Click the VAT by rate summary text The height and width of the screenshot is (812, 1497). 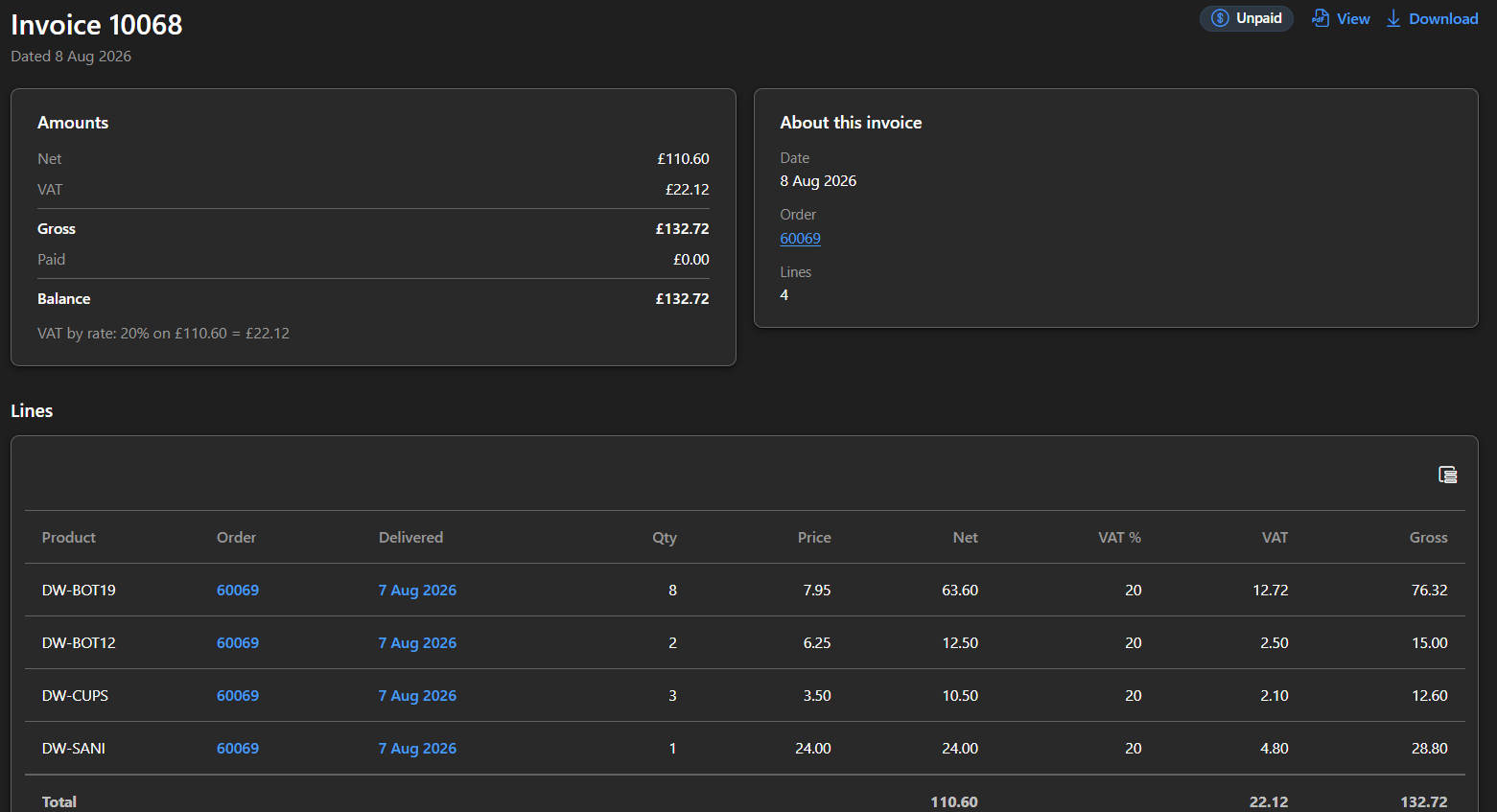click(163, 333)
